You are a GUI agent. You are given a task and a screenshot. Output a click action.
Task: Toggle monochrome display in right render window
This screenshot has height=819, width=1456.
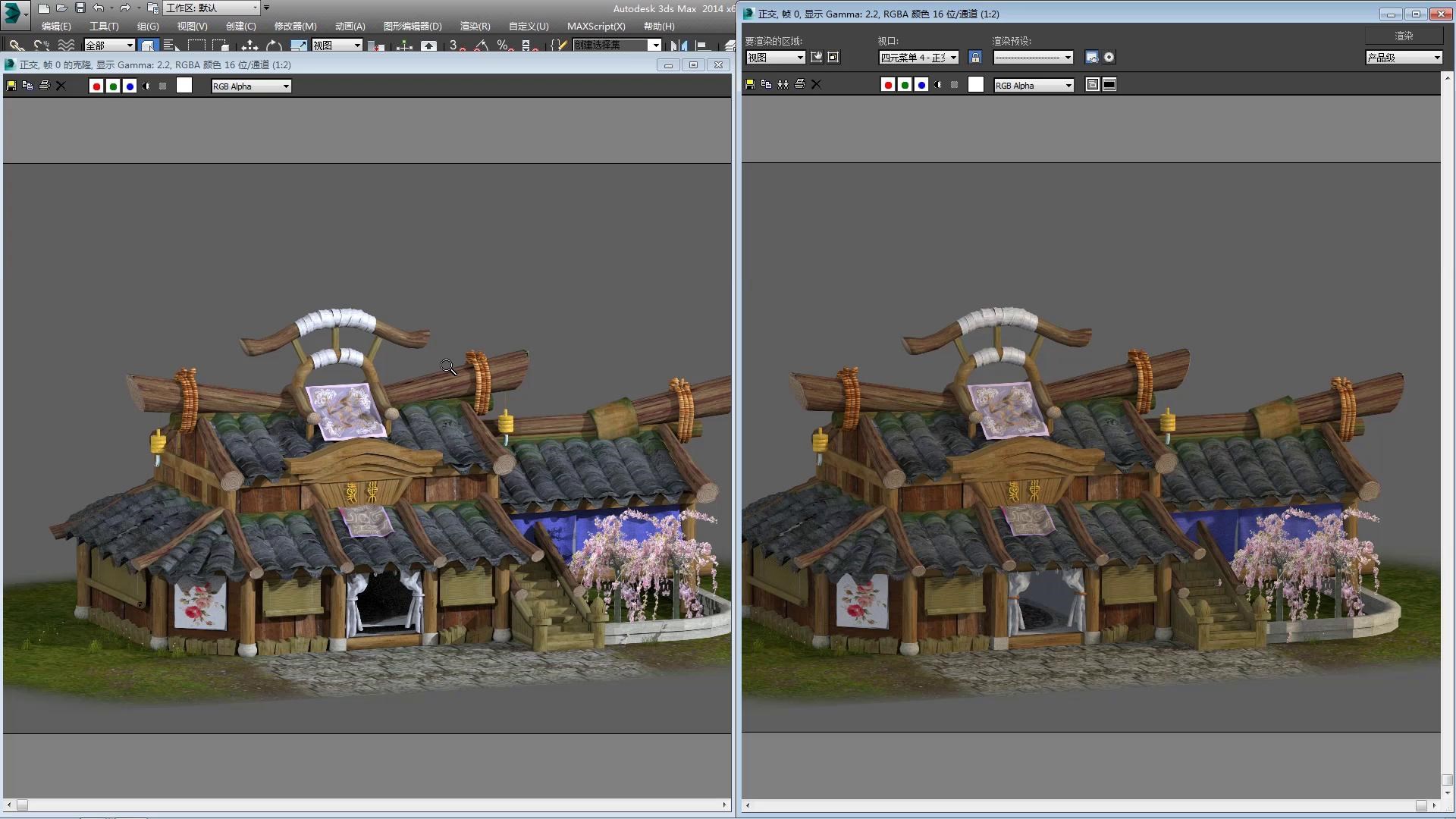(954, 85)
